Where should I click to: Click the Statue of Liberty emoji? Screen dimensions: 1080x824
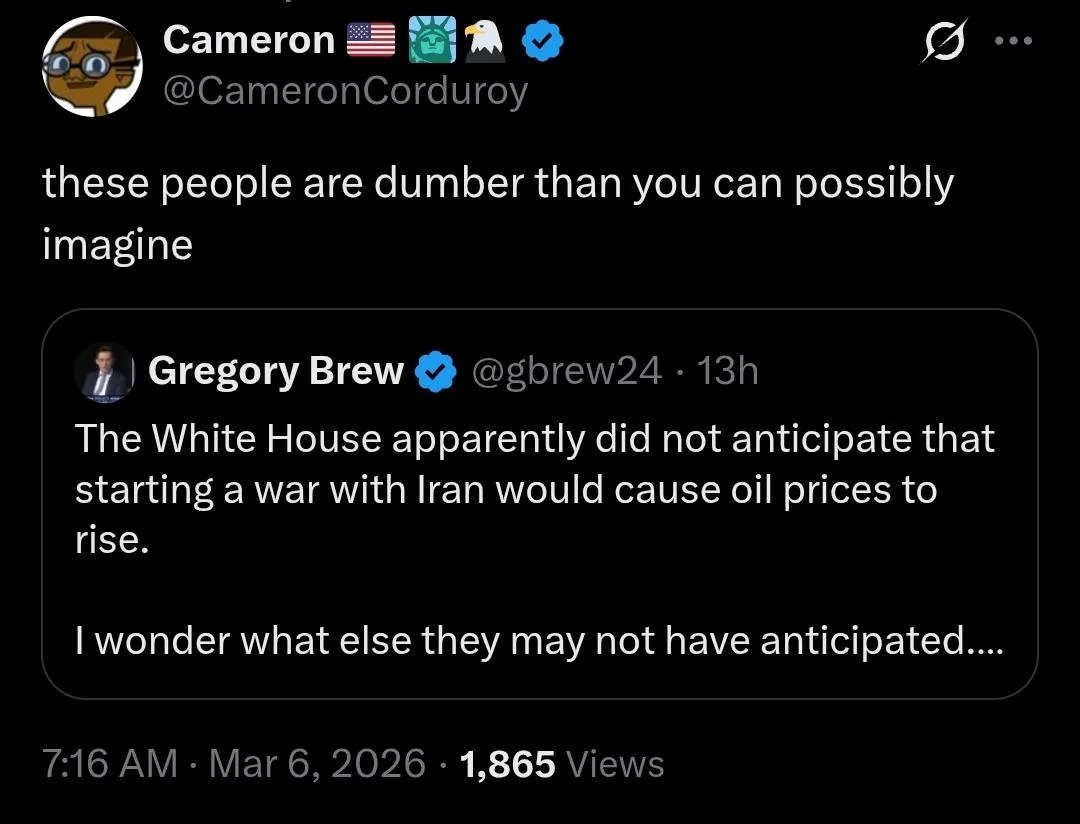(433, 40)
